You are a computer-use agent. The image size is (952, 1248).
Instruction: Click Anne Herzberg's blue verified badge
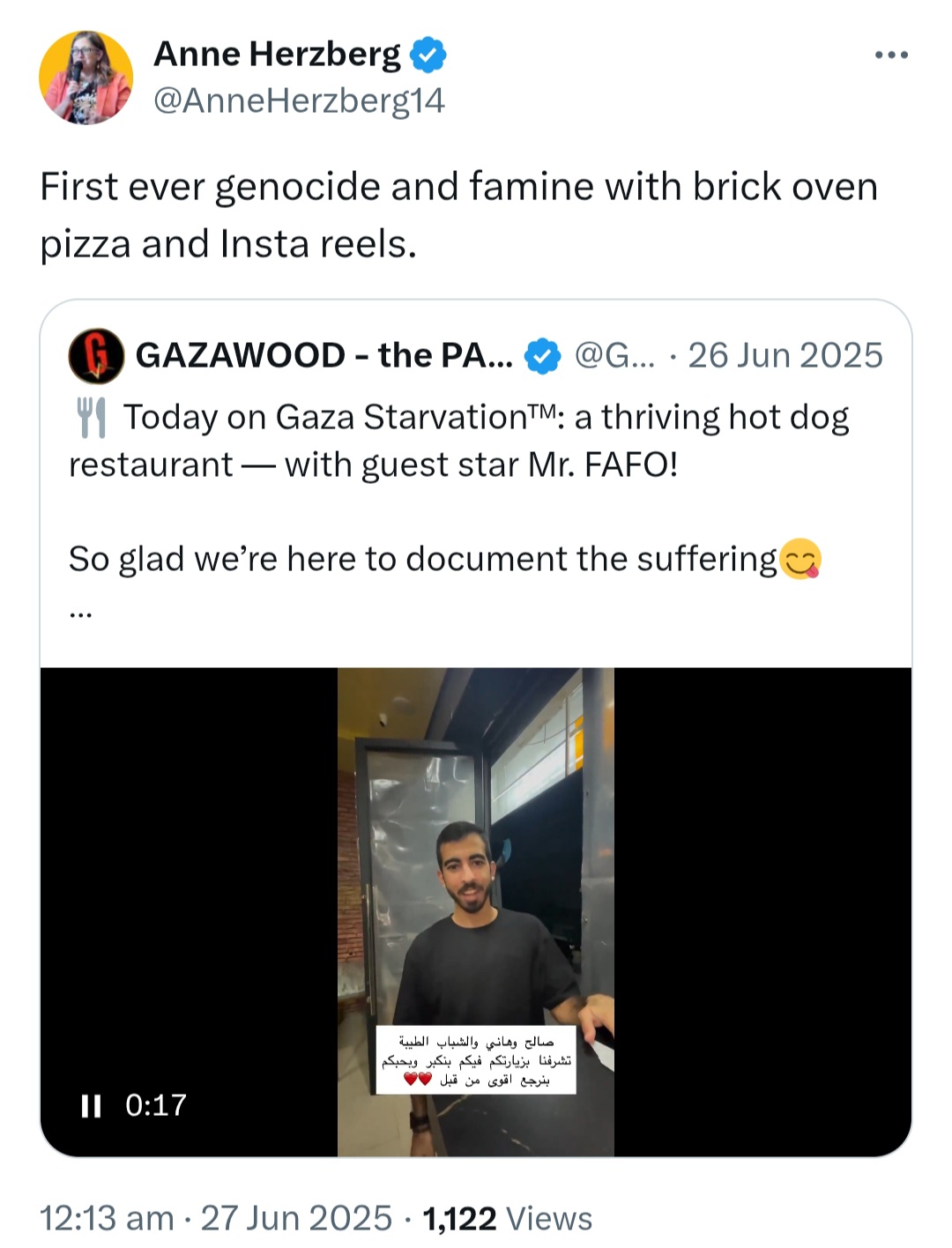428,56
